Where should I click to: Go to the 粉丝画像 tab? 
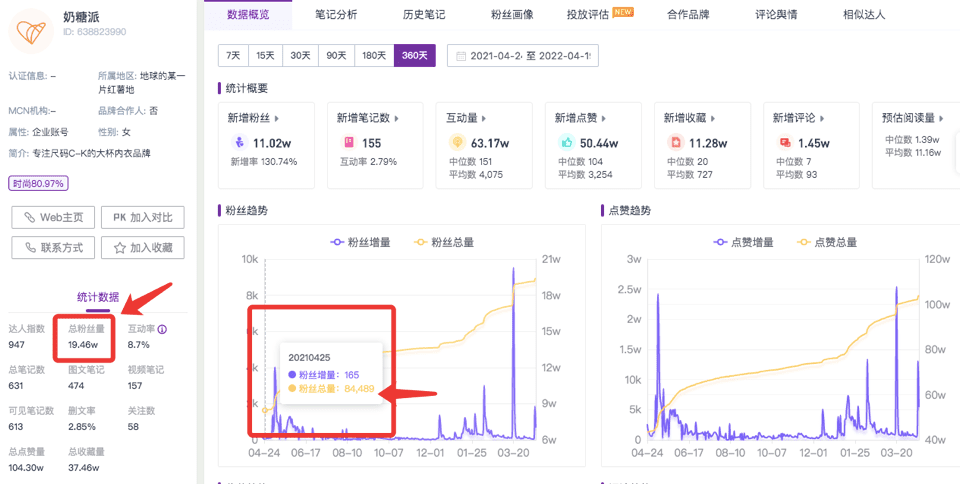[x=512, y=15]
